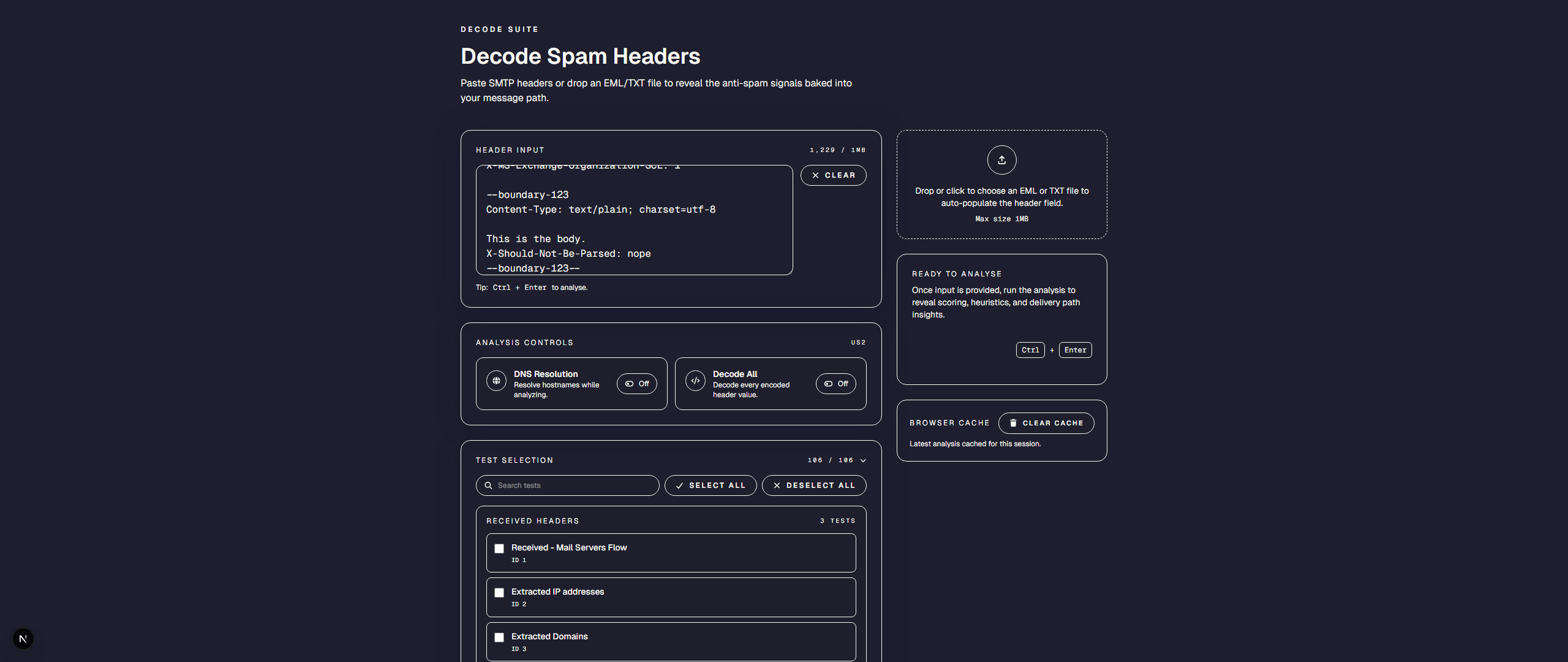Image resolution: width=1568 pixels, height=662 pixels.
Task: Check Received - Mail Servers Flow test
Action: pyautogui.click(x=499, y=549)
